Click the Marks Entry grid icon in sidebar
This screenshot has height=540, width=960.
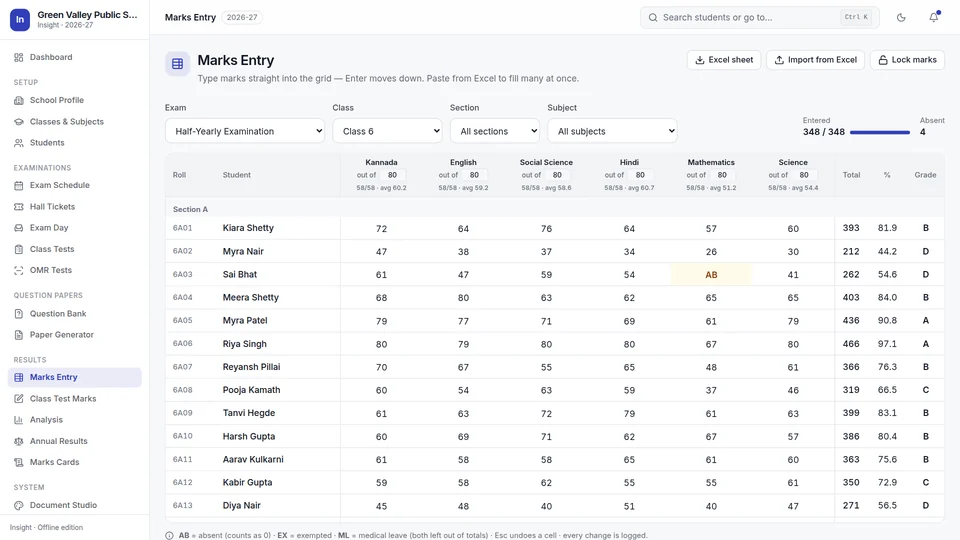[x=18, y=377]
